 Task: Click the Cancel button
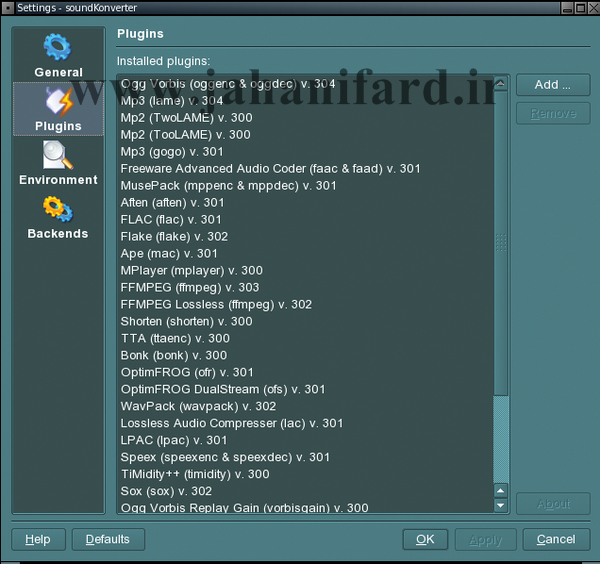tap(555, 539)
